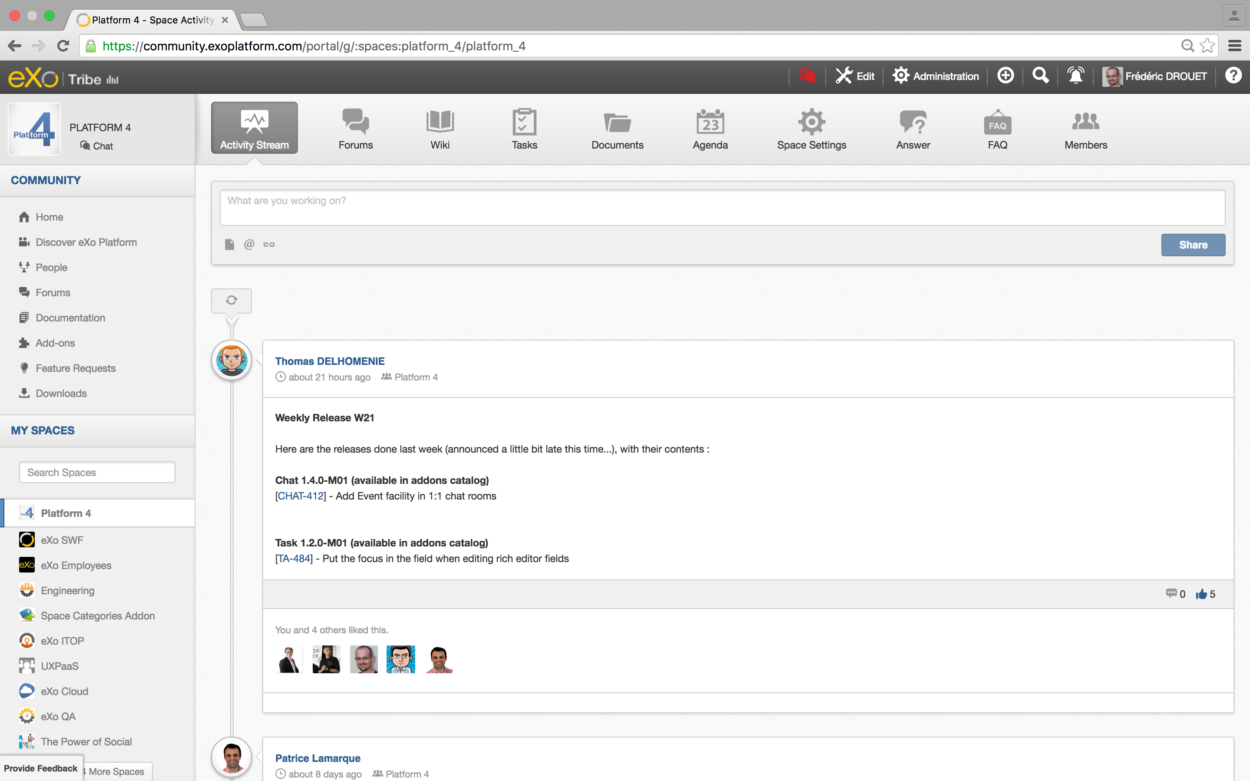Open the Documents application

coord(617,127)
